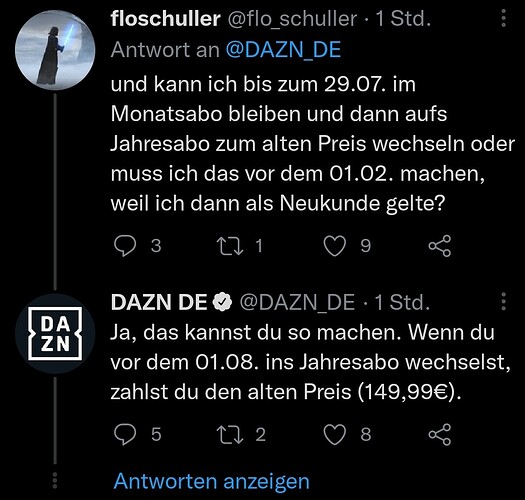Open the DAZN DE tweet timestamp '1 Std.'
Viewport: 525px width, 500px height.
[402, 302]
